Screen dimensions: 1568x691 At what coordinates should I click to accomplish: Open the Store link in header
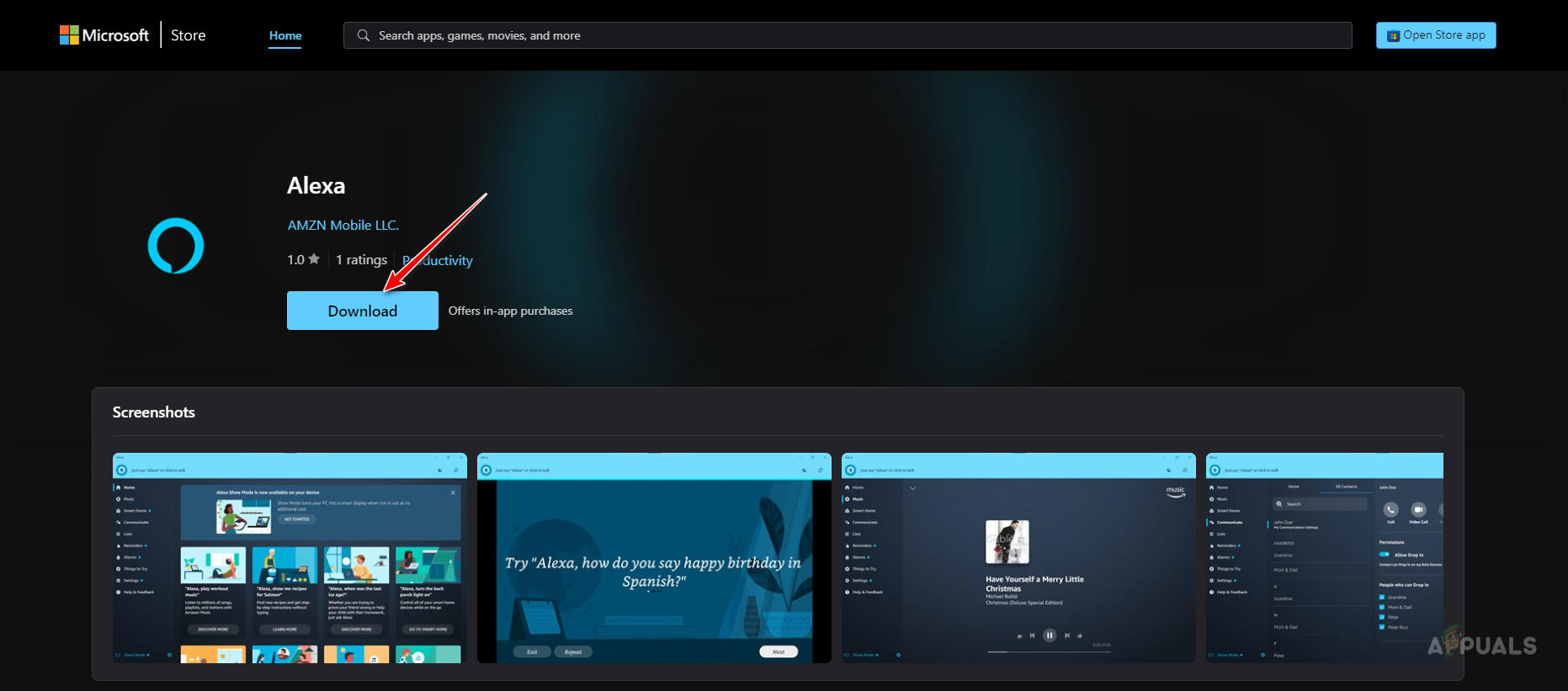[x=189, y=35]
